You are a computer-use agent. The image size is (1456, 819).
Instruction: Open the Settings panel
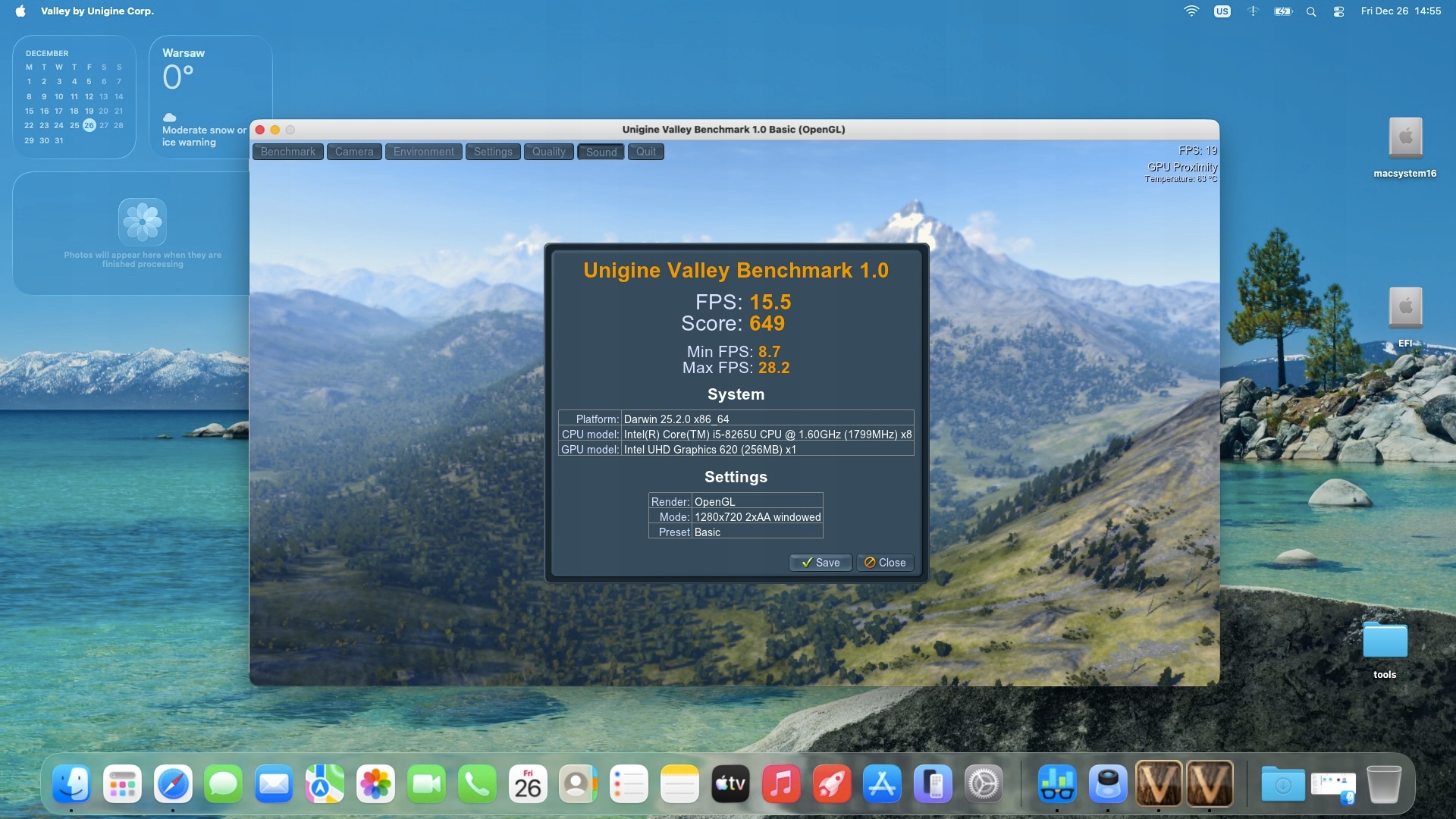493,152
